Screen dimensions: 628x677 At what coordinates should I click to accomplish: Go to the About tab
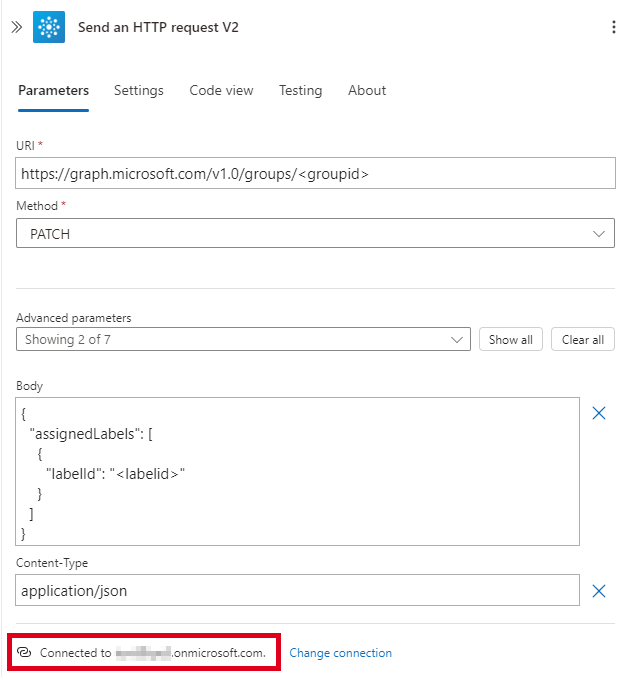367,90
